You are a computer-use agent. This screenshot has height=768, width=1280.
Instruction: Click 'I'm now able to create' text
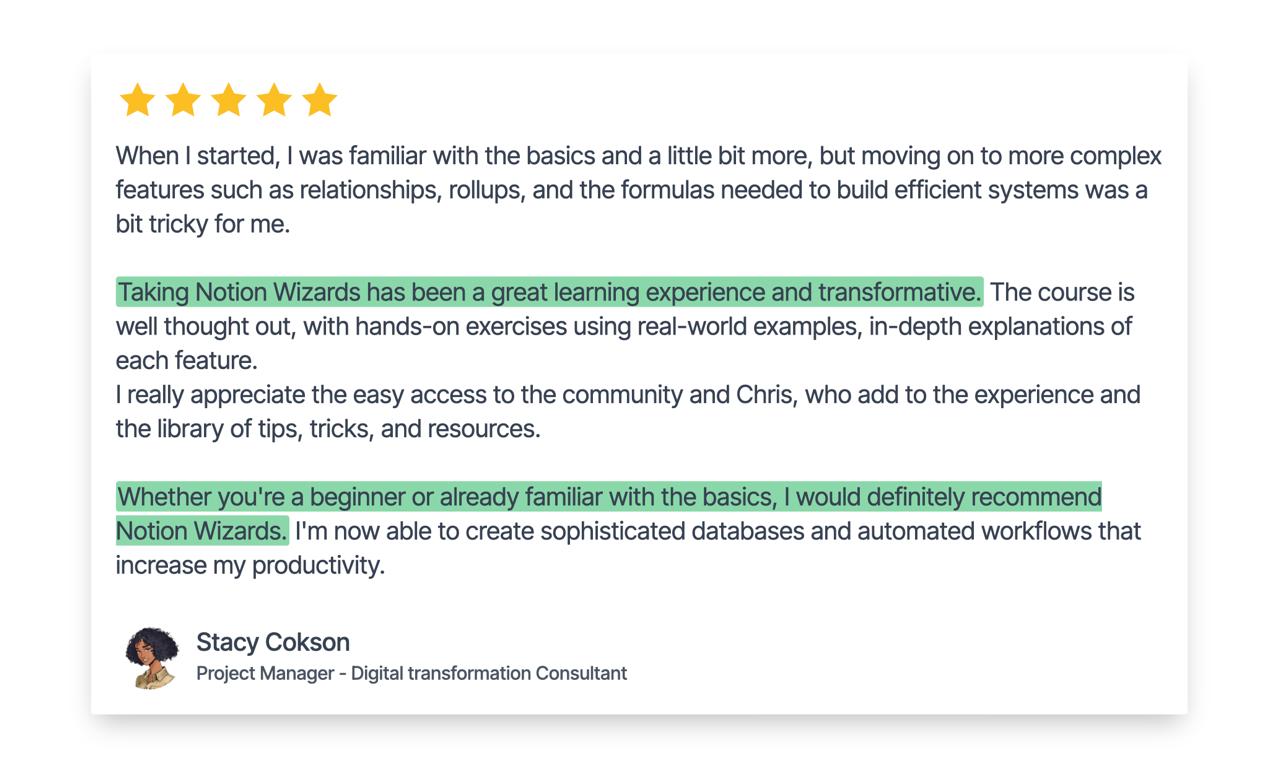pyautogui.click(x=717, y=531)
